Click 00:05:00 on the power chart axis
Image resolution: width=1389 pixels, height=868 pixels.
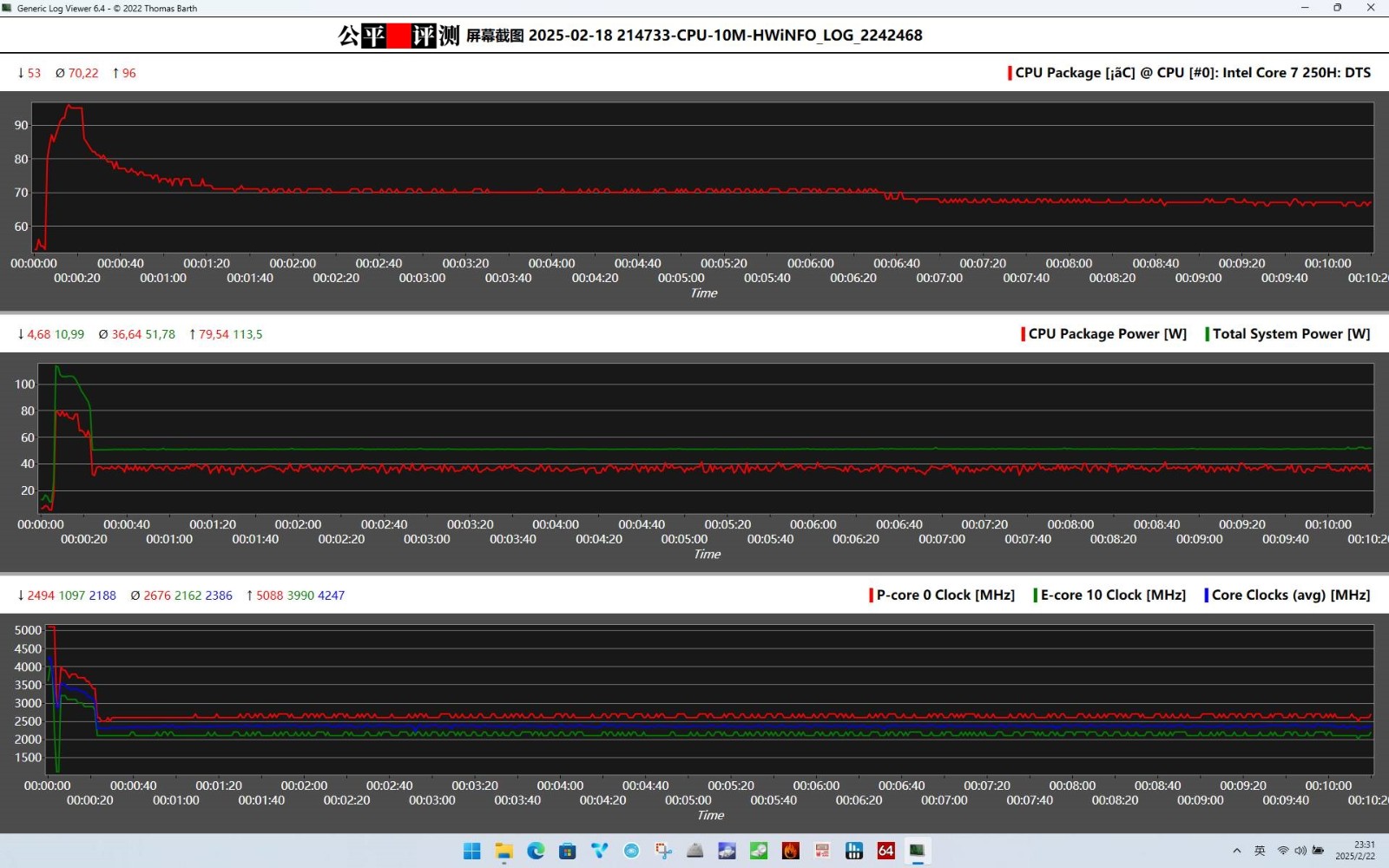pyautogui.click(x=684, y=540)
